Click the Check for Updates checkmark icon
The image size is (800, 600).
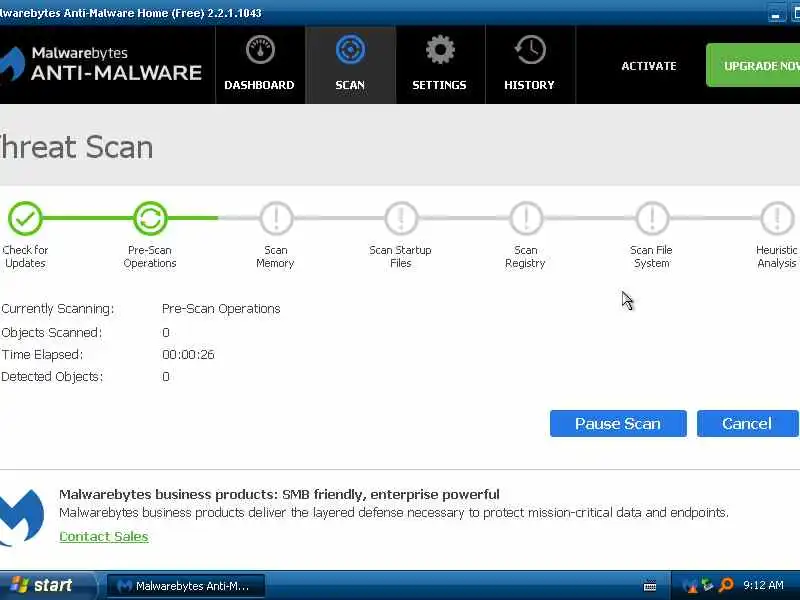[24, 218]
